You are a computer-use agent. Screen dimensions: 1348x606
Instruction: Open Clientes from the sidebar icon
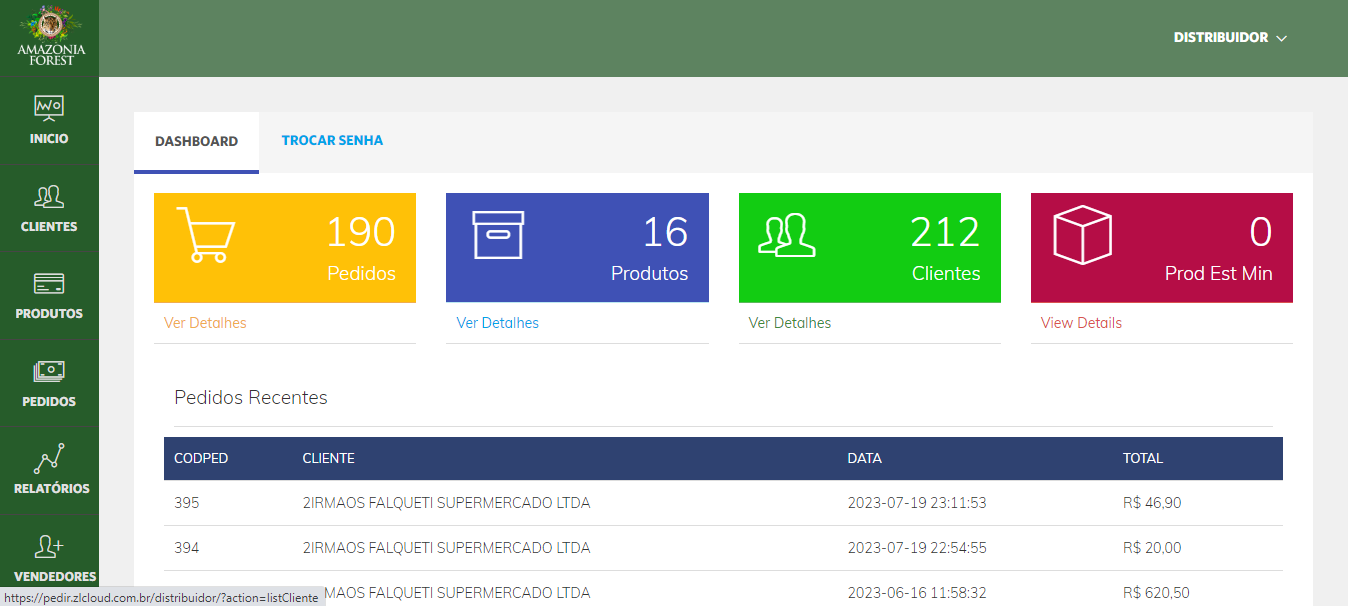coord(49,196)
